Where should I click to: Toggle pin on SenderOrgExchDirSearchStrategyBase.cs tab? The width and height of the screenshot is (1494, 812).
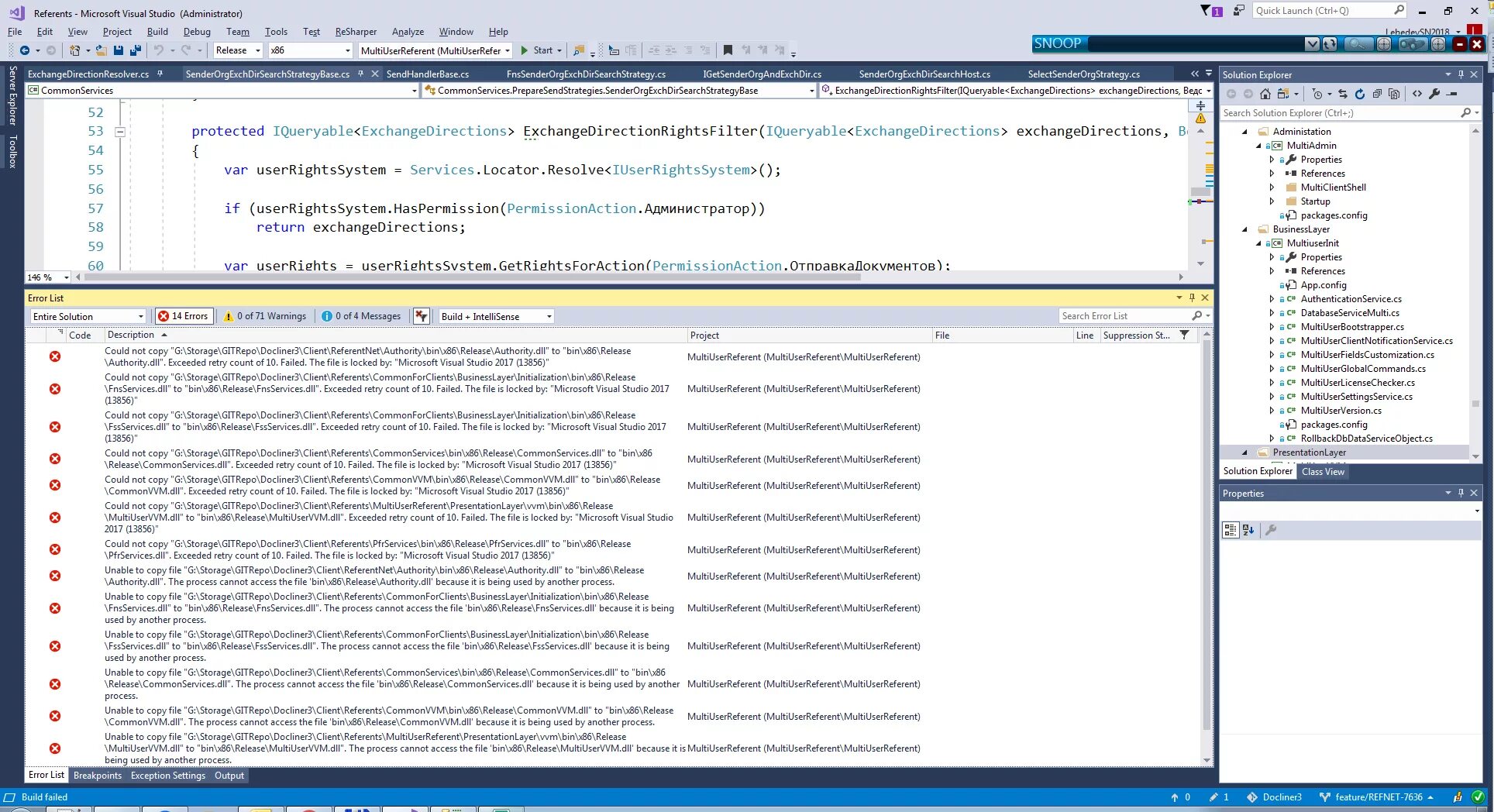360,74
